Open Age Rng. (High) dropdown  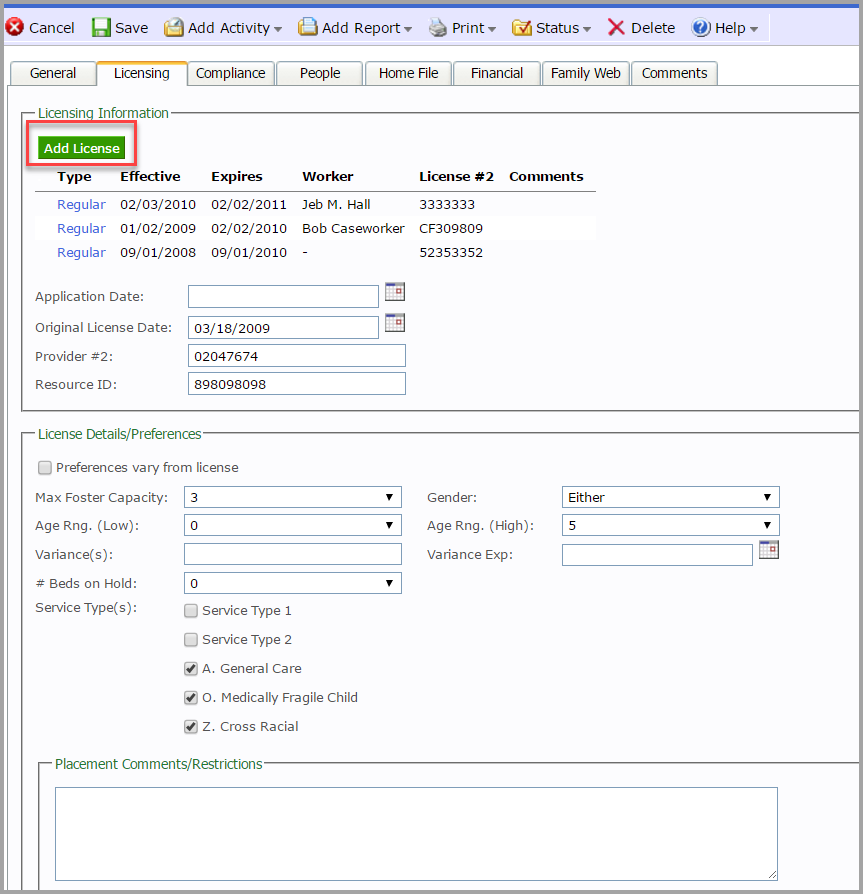(670, 525)
